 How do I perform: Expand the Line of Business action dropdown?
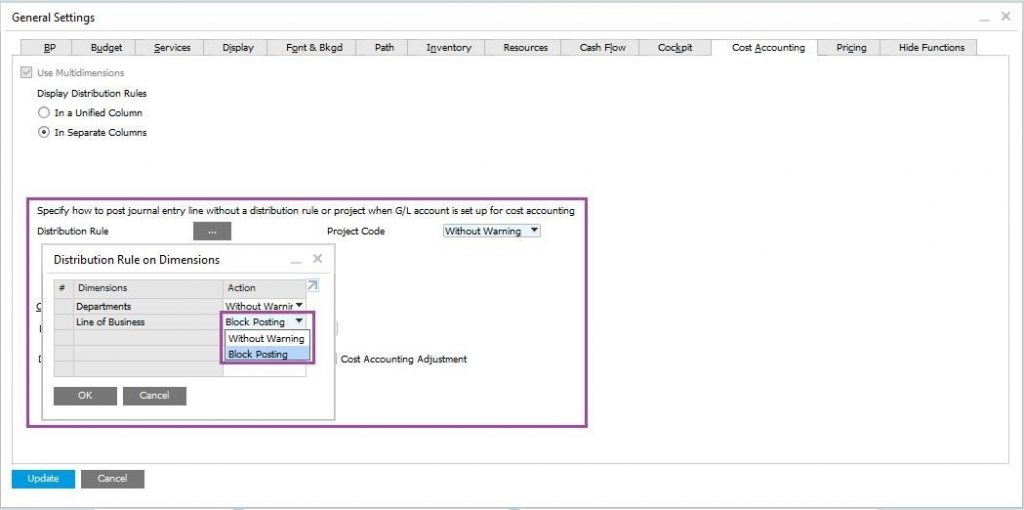pos(298,322)
